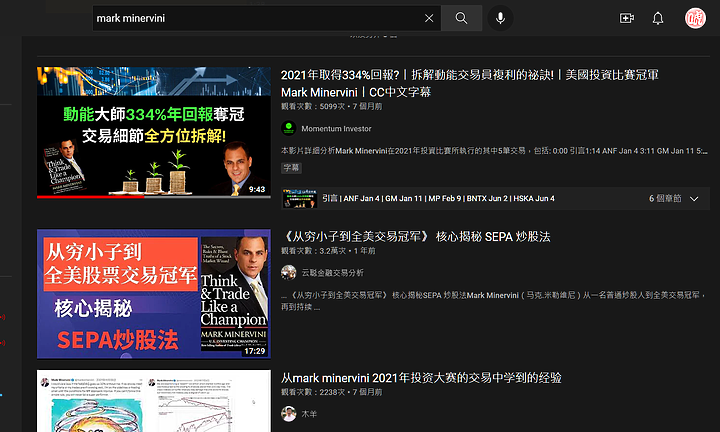Viewport: 720px width, 432px height.
Task: Click the description starting 本影片詳細分析Mark Minervini
Action: [494, 151]
